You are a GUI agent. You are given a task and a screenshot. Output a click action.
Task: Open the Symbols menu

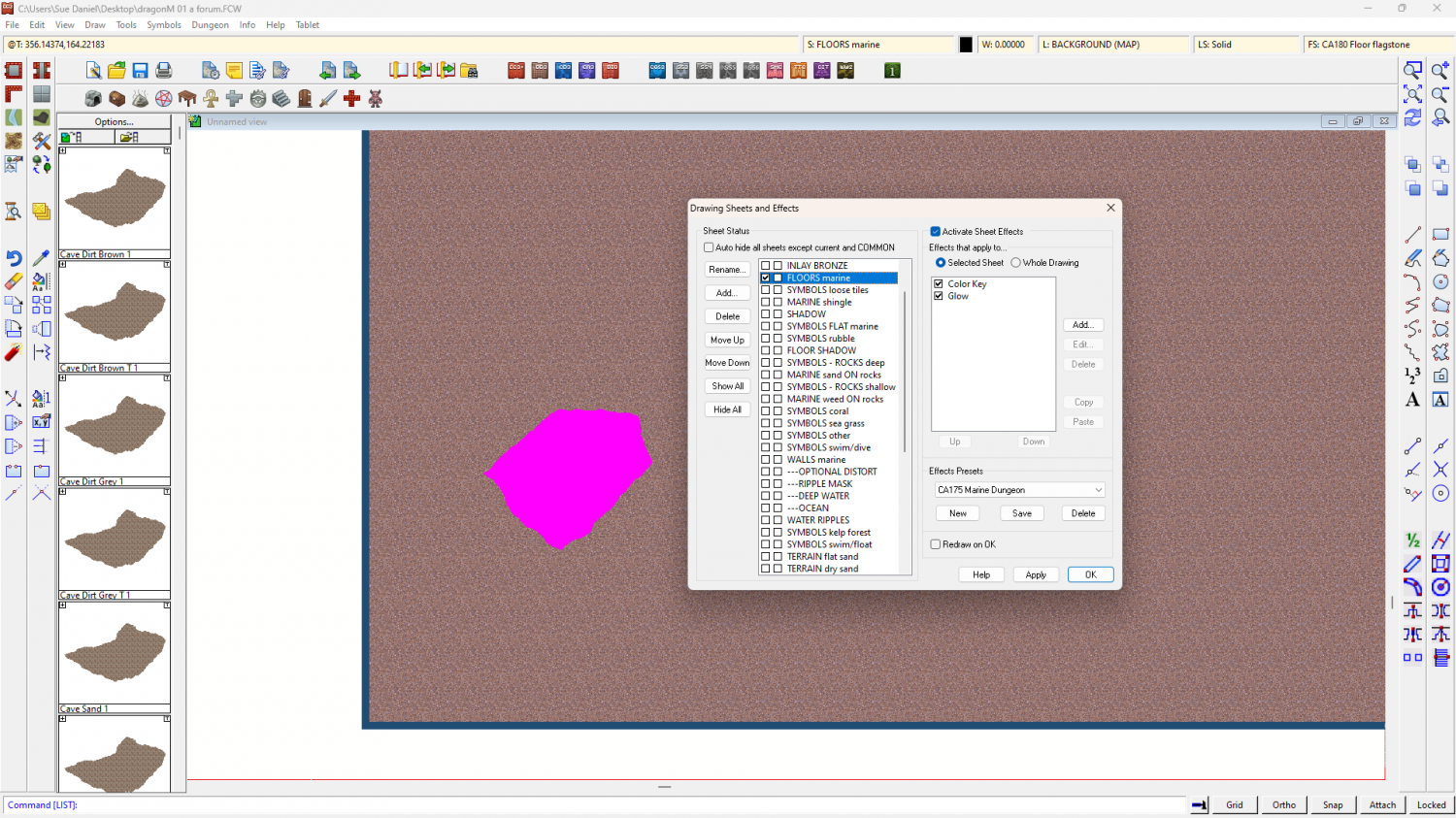[164, 25]
